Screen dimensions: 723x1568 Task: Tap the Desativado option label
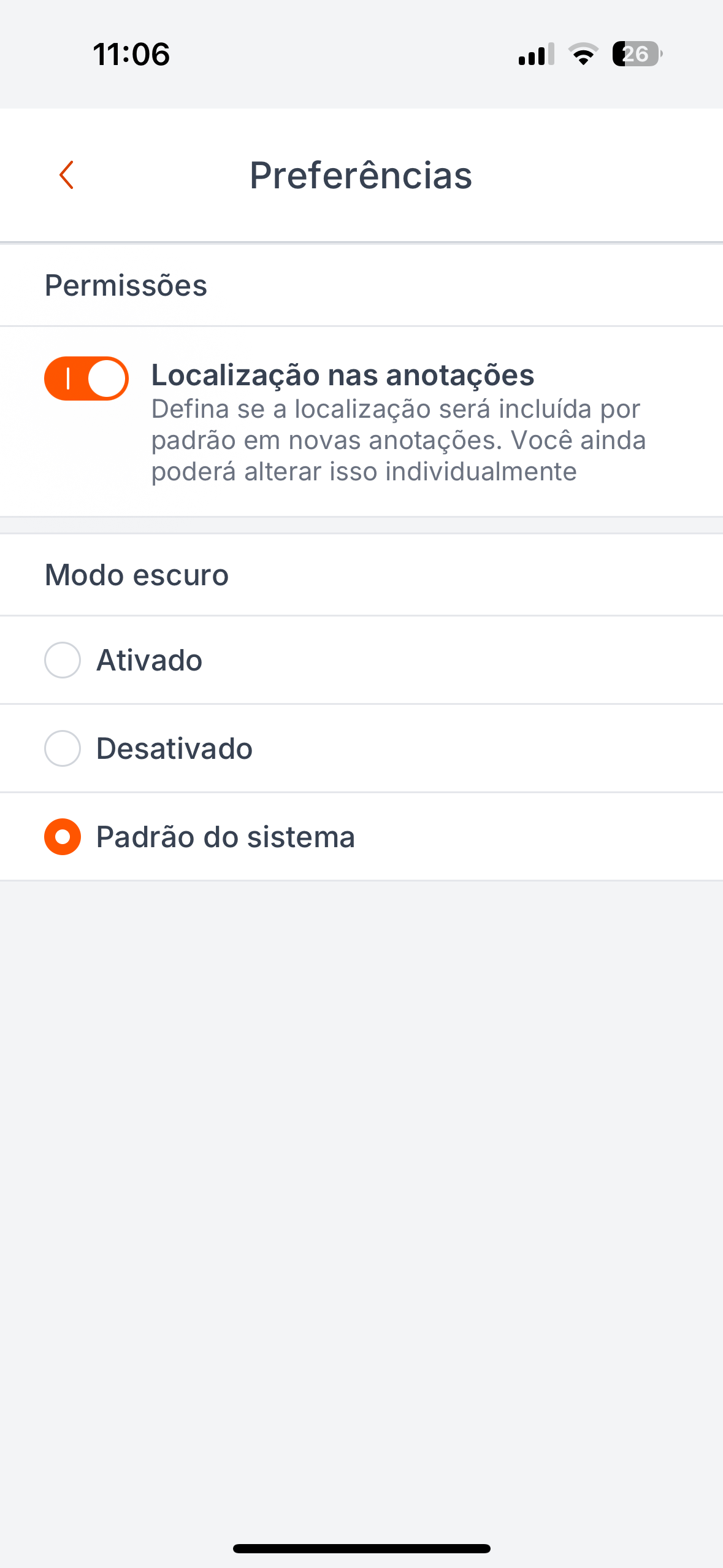175,749
